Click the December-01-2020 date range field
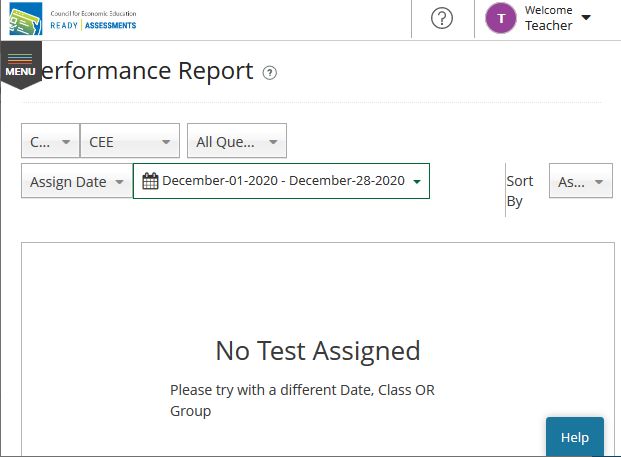This screenshot has height=457, width=621. [x=281, y=181]
